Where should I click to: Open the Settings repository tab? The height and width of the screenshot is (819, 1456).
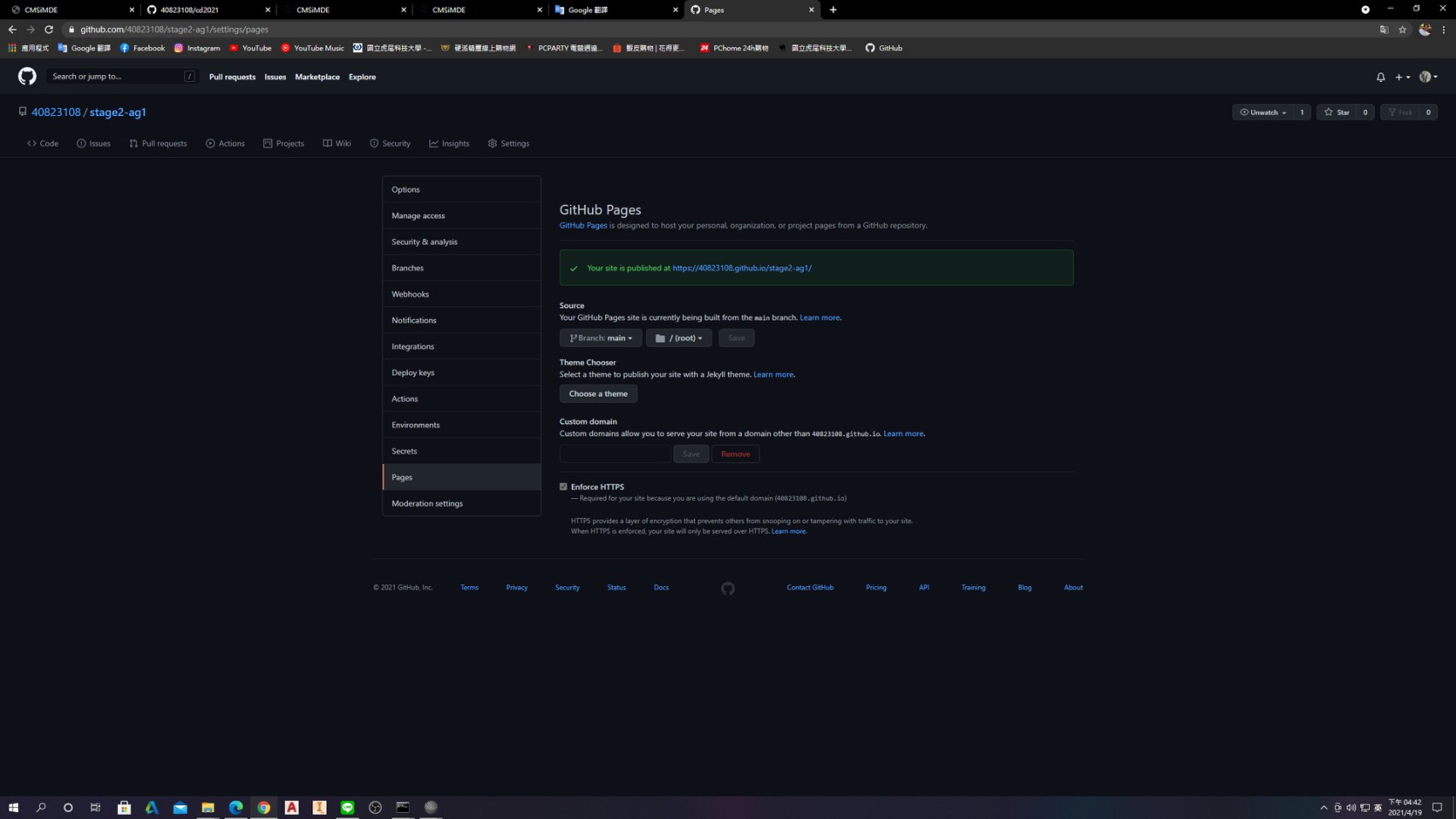(x=509, y=143)
